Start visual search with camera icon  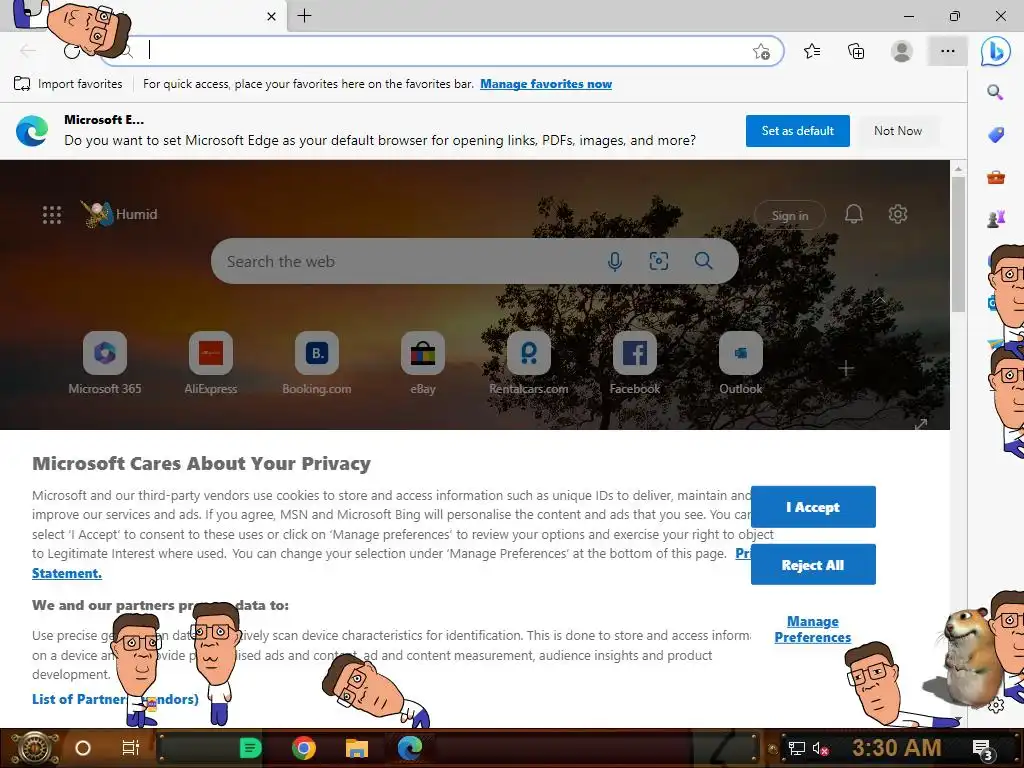(658, 261)
